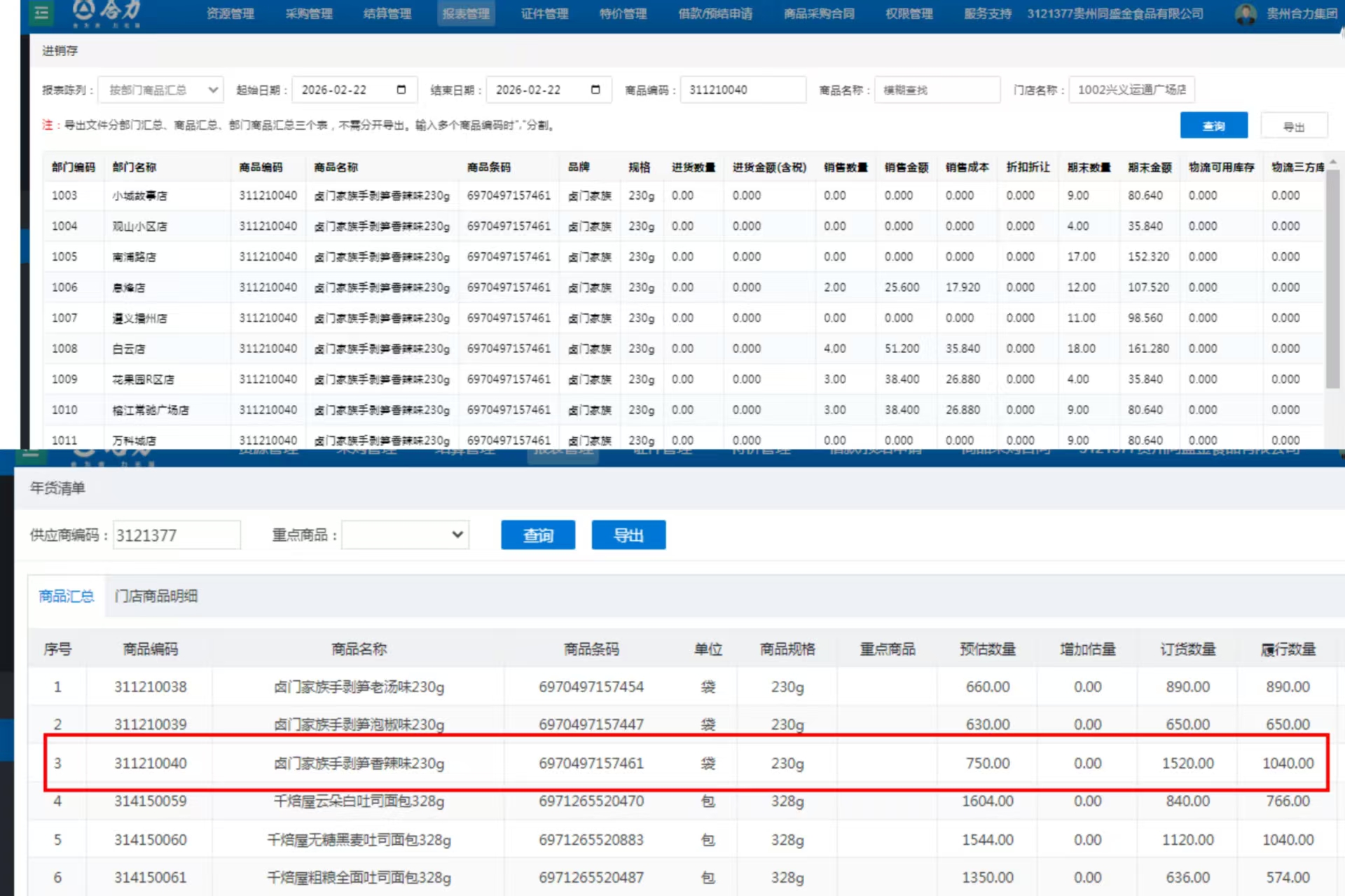Open the 结束日期 calendar picker icon
1345x896 pixels.
tap(595, 90)
